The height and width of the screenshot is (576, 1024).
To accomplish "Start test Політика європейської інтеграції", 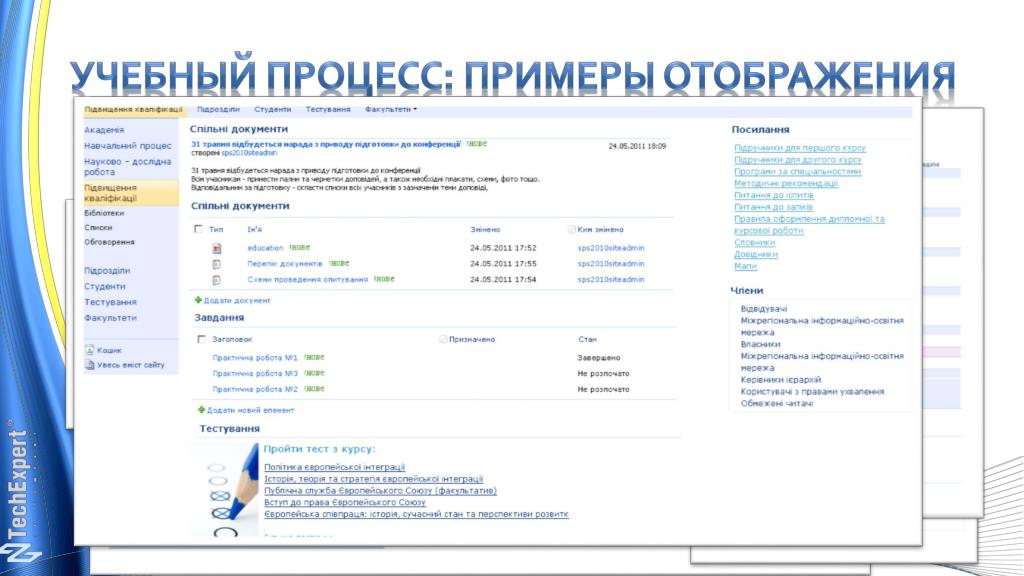I will click(334, 468).
